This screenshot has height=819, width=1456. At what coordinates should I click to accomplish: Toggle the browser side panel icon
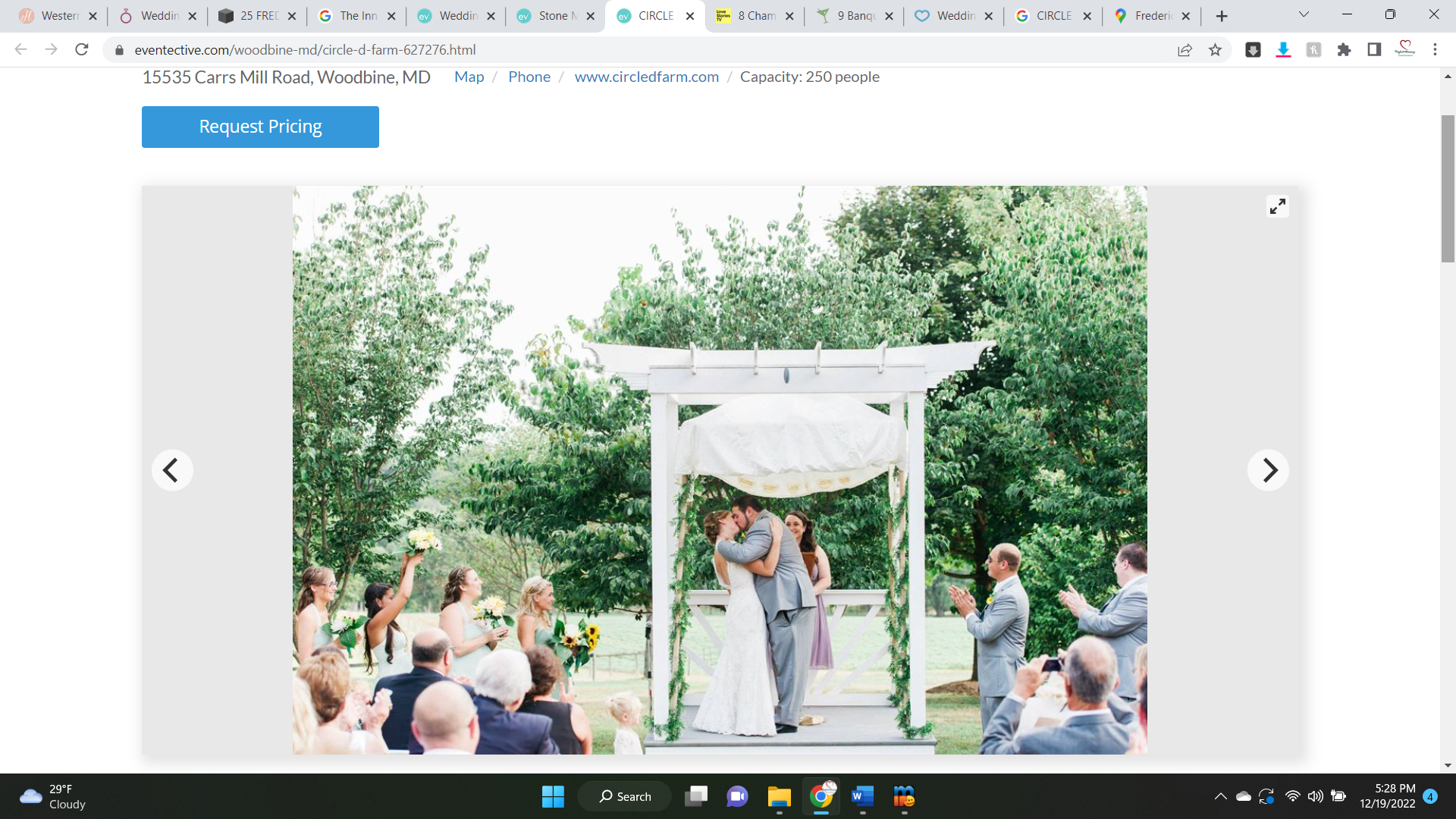pos(1374,50)
